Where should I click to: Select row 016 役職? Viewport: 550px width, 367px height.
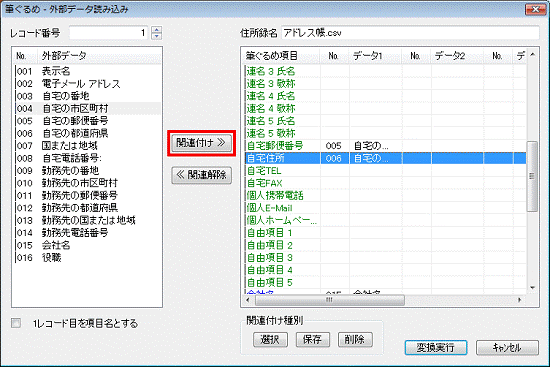pos(87,258)
